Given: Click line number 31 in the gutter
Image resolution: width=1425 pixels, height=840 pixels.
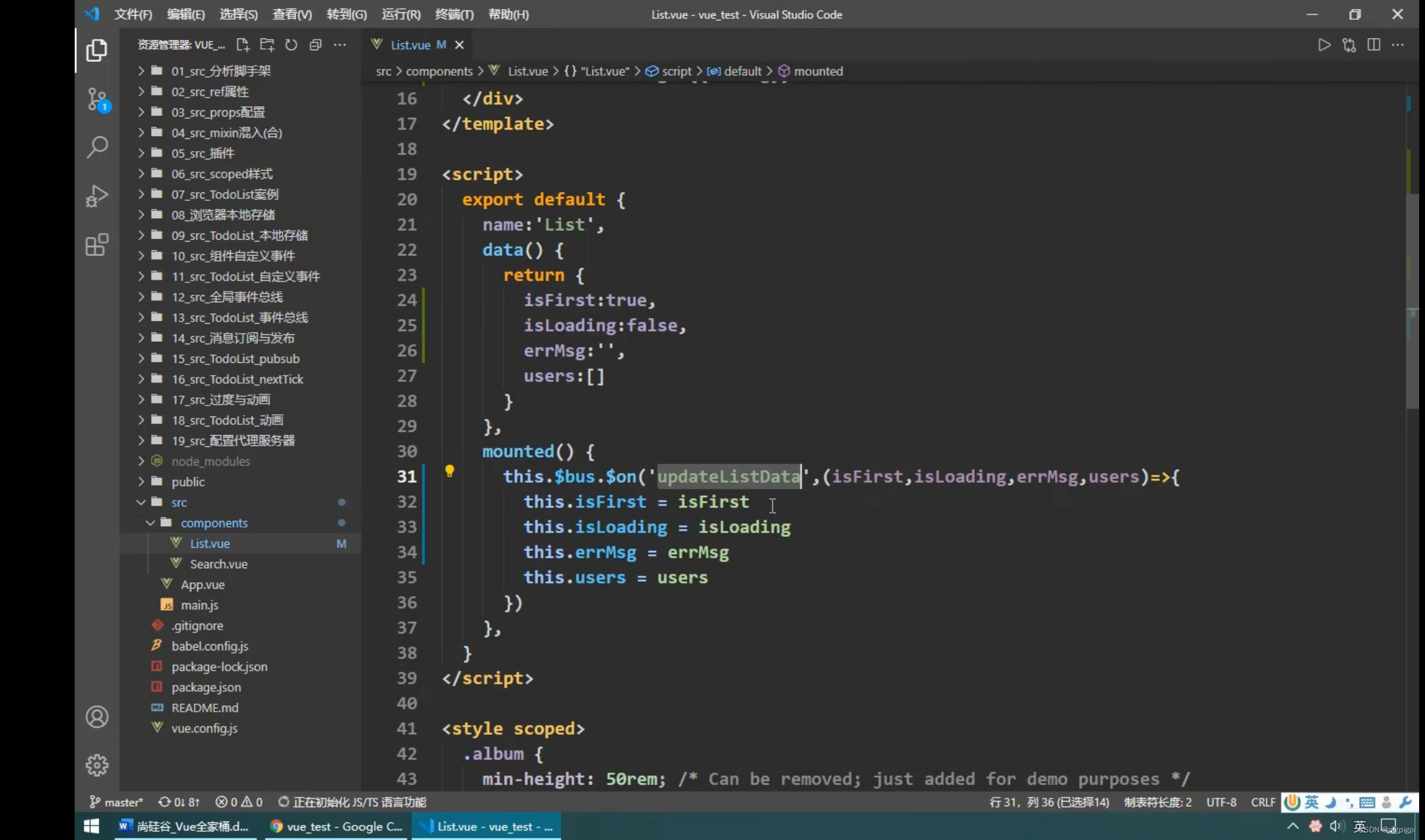Looking at the screenshot, I should [407, 477].
